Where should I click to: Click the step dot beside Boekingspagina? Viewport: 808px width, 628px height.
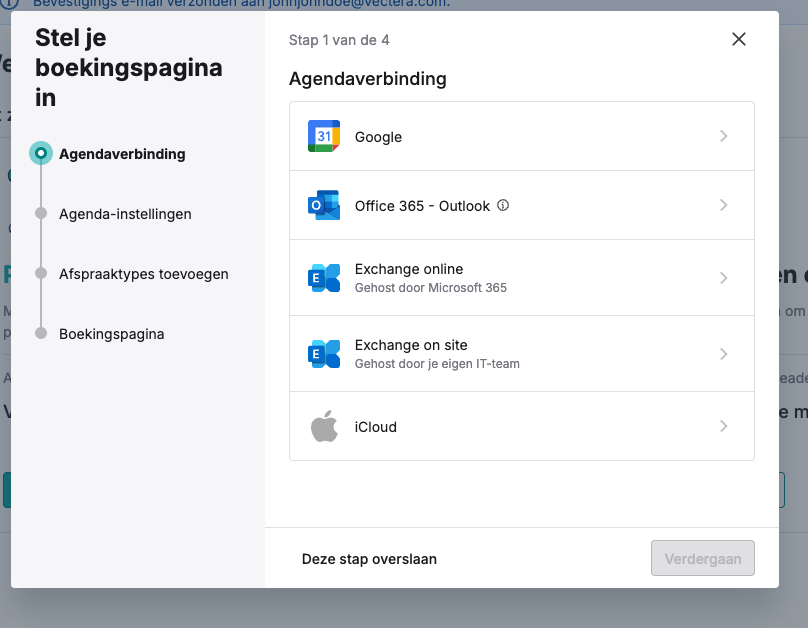[41, 333]
